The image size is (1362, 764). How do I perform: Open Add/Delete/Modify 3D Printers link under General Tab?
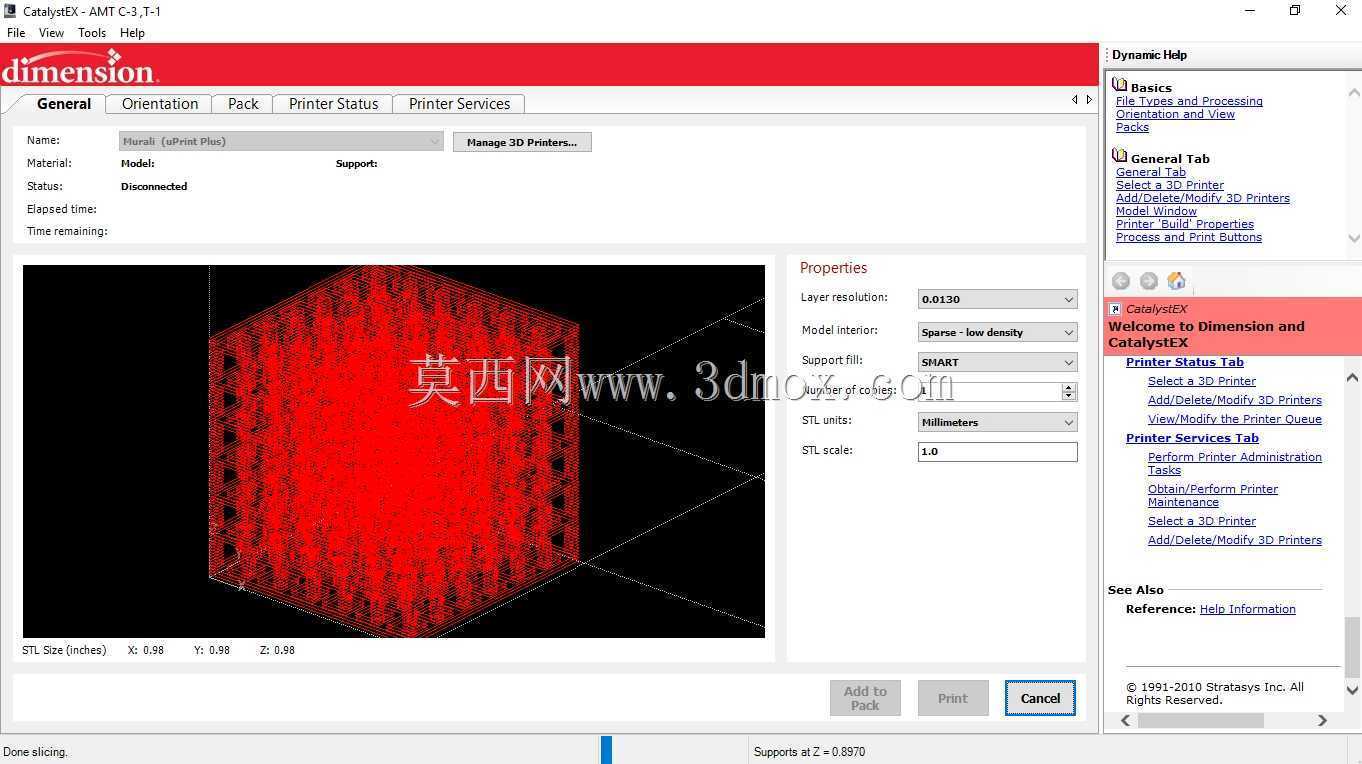click(1203, 198)
